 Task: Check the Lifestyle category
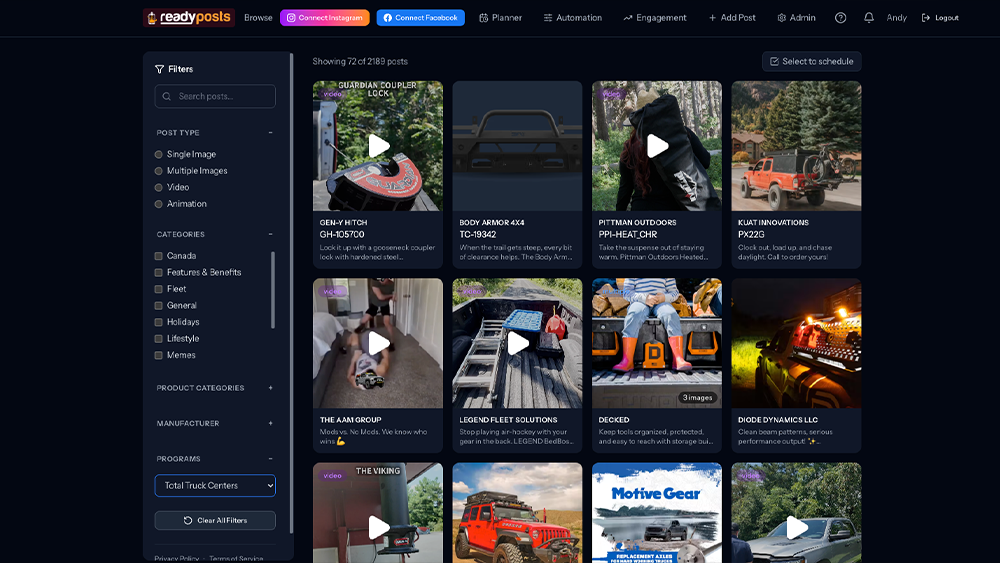tap(158, 339)
